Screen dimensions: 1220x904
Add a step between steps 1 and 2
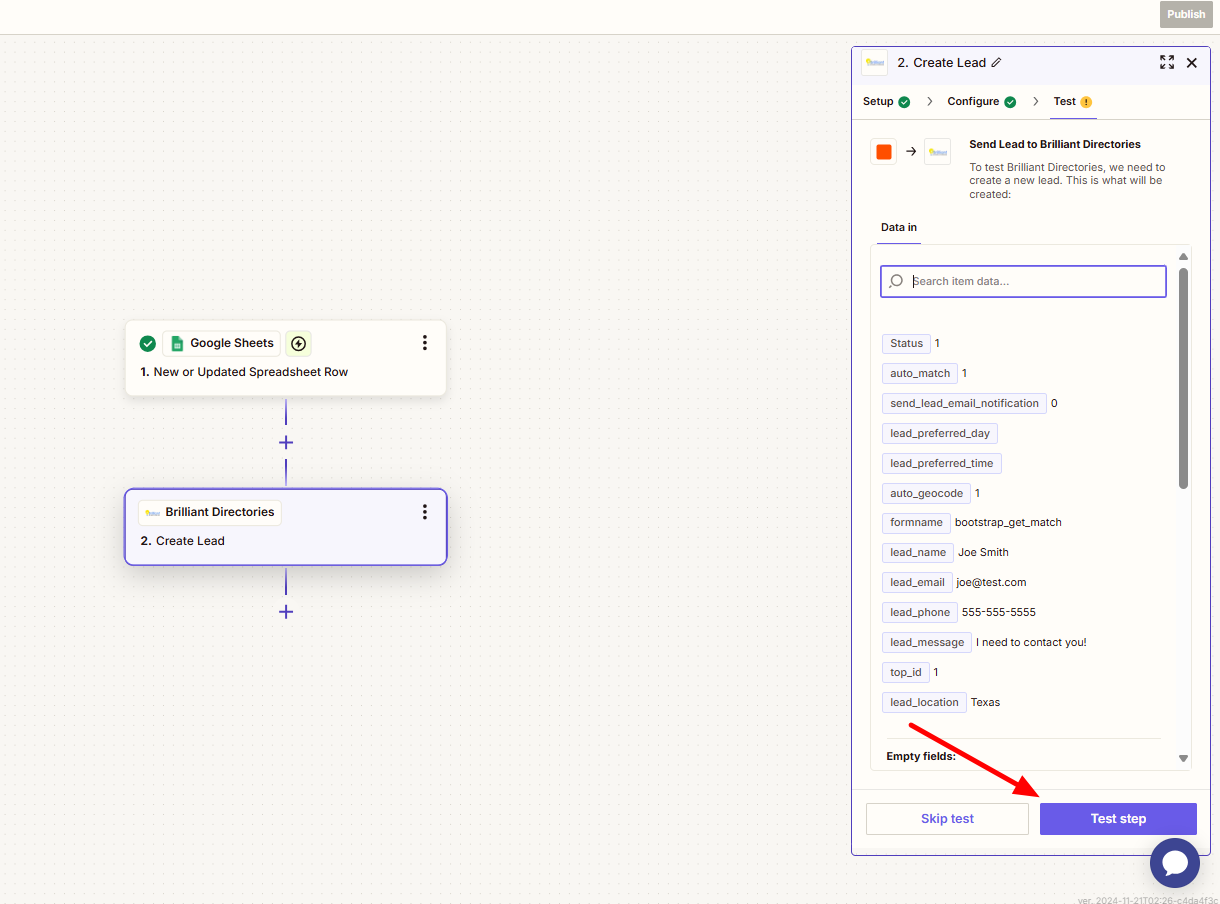286,442
